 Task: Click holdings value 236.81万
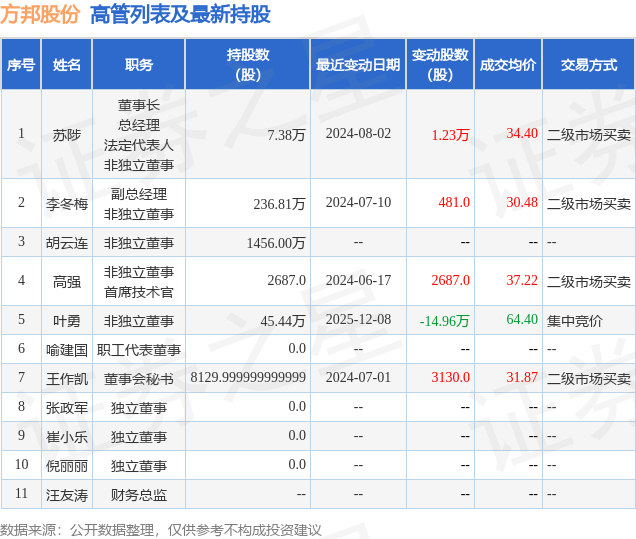(x=279, y=204)
